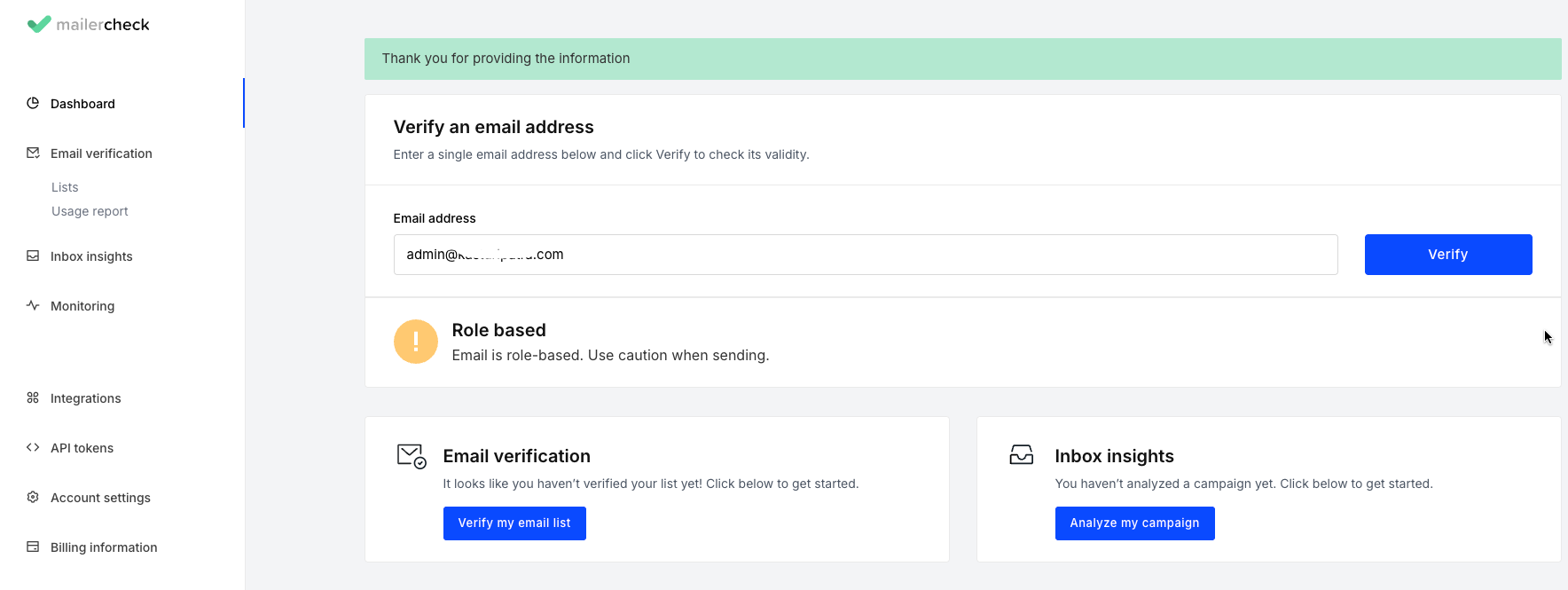Click the Account settings gear icon
The width and height of the screenshot is (1568, 590).
click(33, 497)
